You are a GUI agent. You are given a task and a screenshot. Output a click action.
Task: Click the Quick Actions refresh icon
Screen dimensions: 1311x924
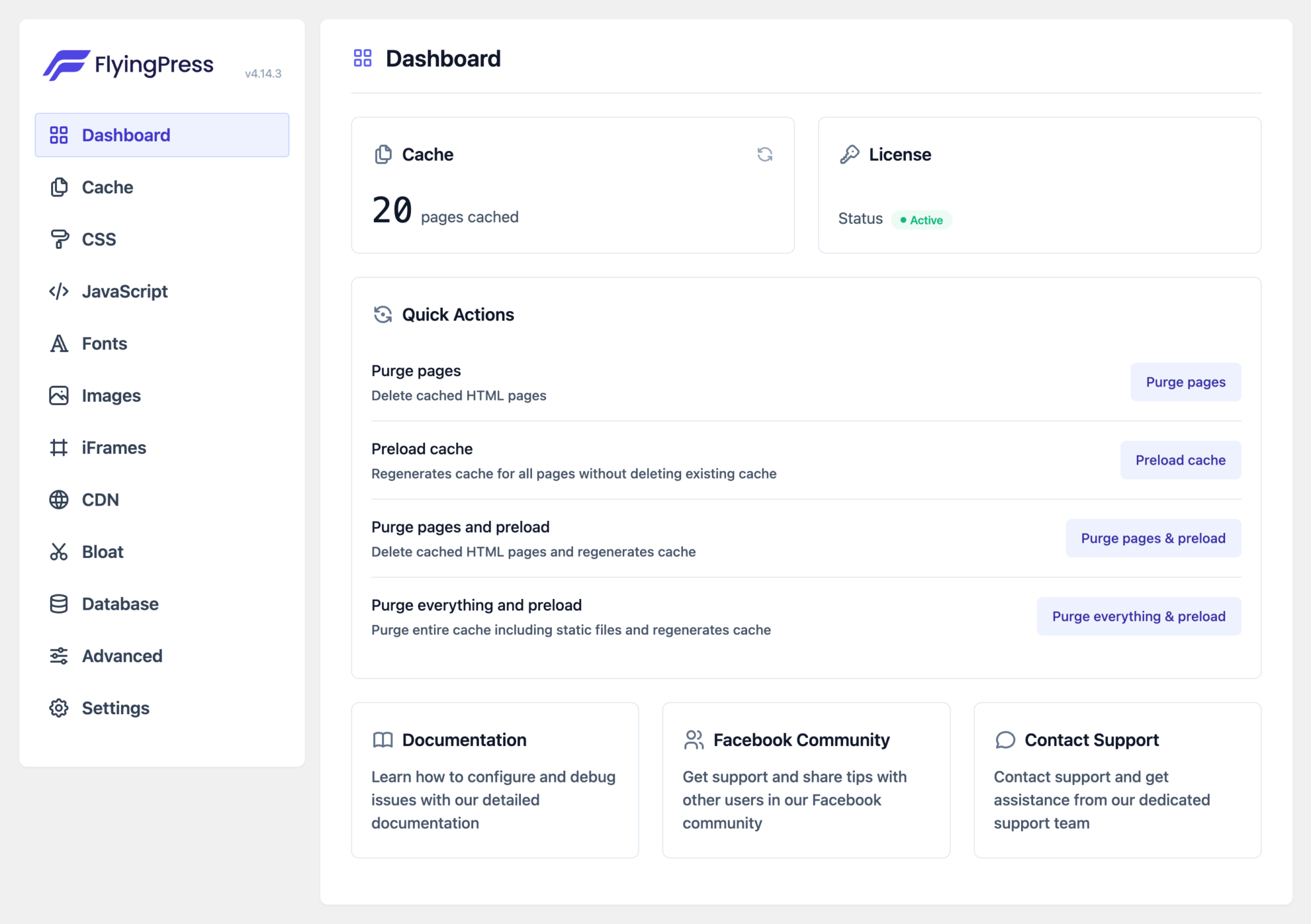(383, 315)
